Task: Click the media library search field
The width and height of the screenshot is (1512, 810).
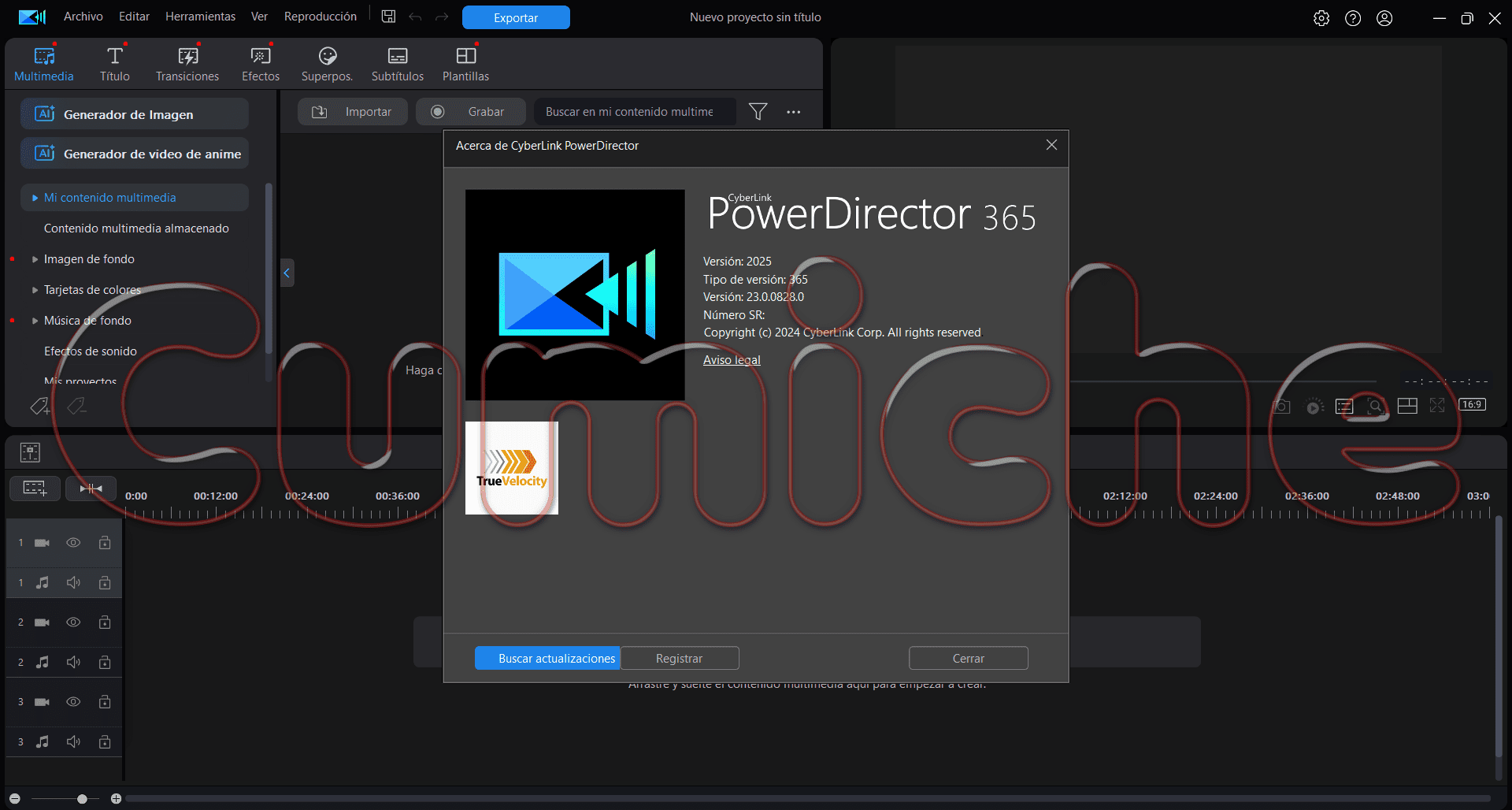Action: [x=635, y=112]
